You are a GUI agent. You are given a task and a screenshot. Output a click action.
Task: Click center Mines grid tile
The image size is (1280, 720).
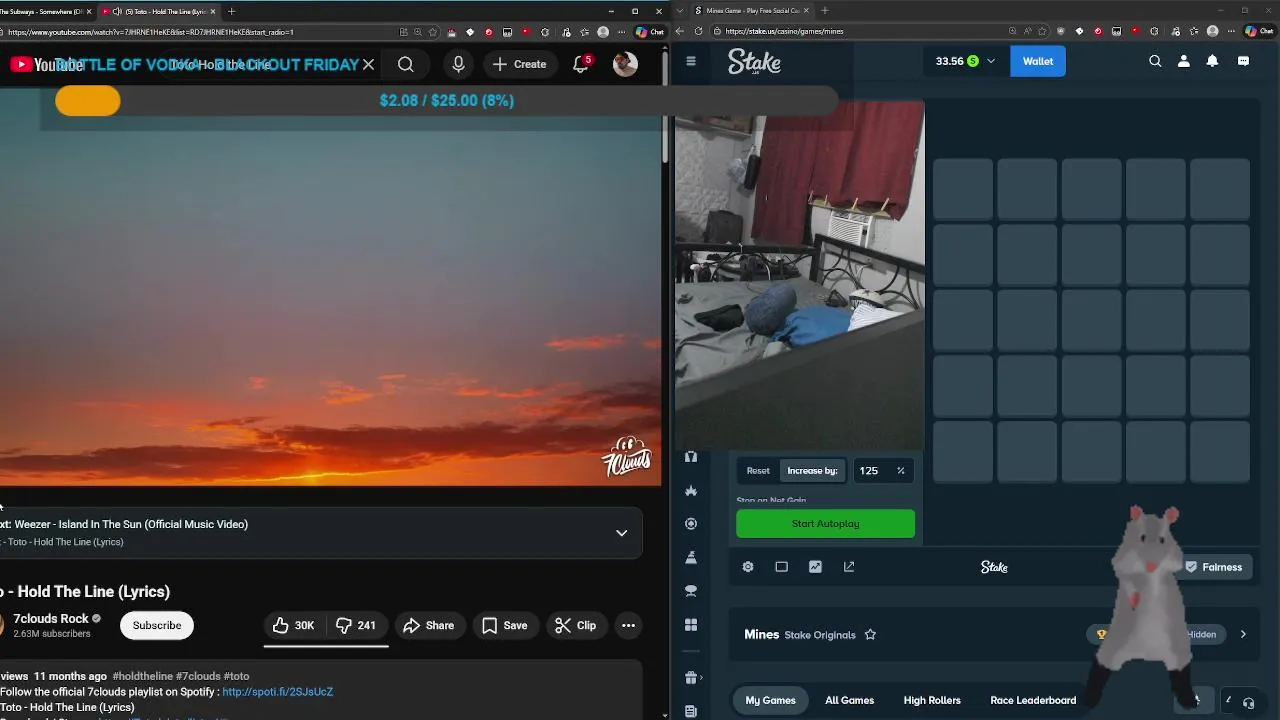click(x=1092, y=321)
